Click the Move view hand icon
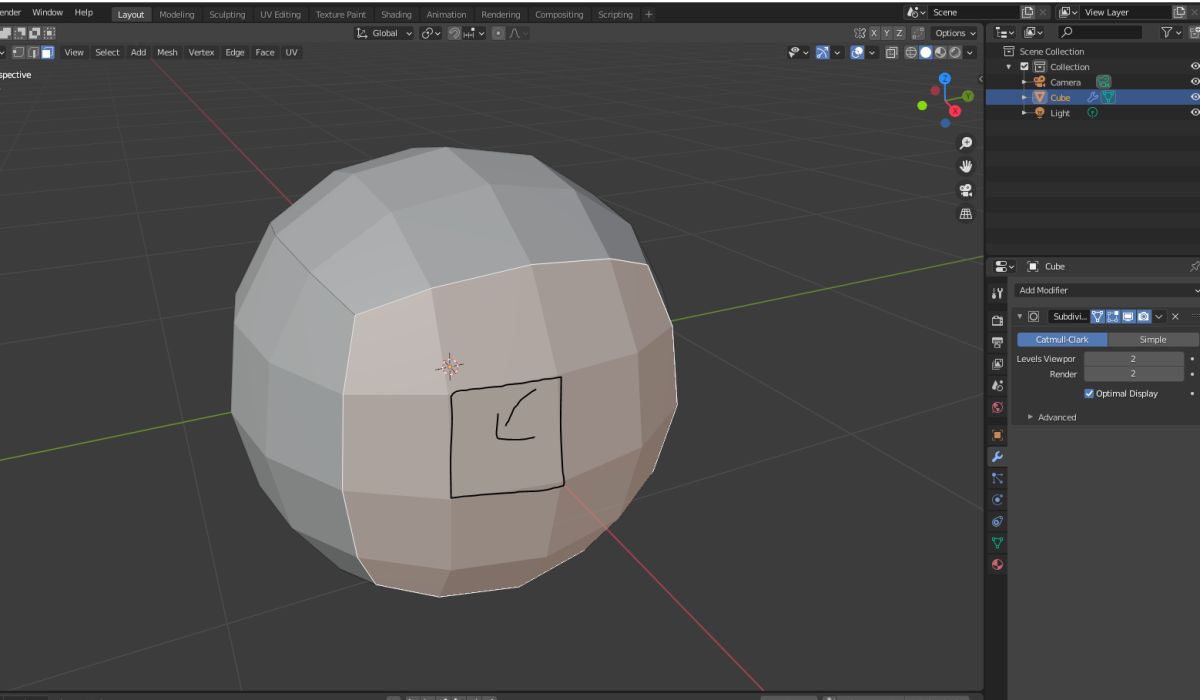 (965, 167)
